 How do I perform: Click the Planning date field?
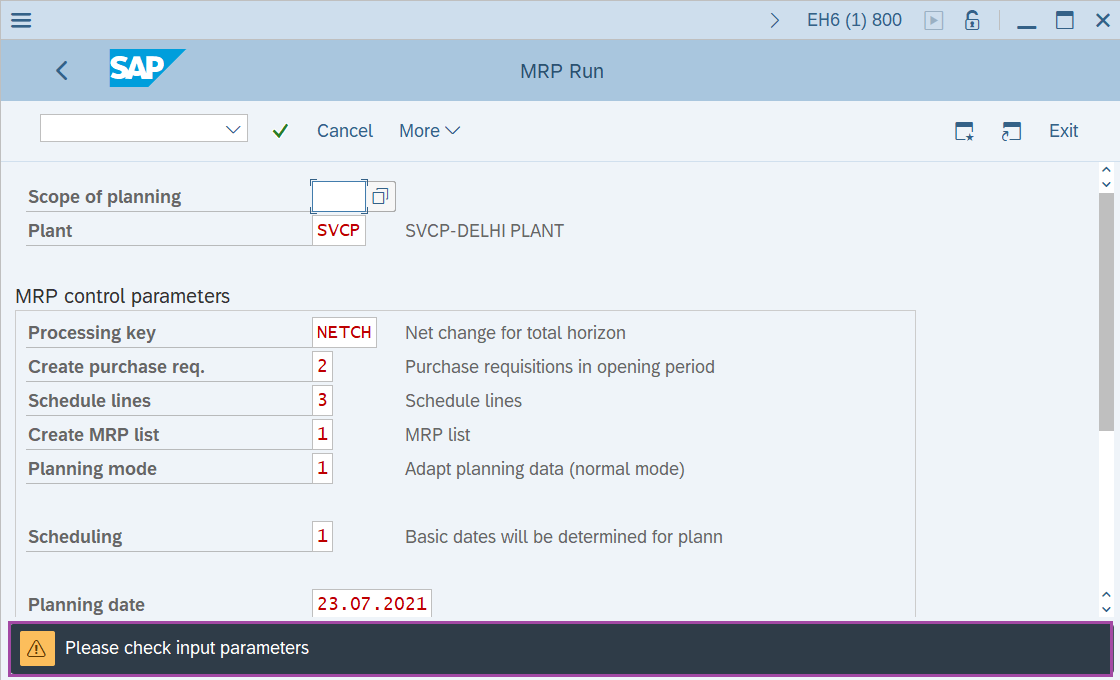(371, 603)
